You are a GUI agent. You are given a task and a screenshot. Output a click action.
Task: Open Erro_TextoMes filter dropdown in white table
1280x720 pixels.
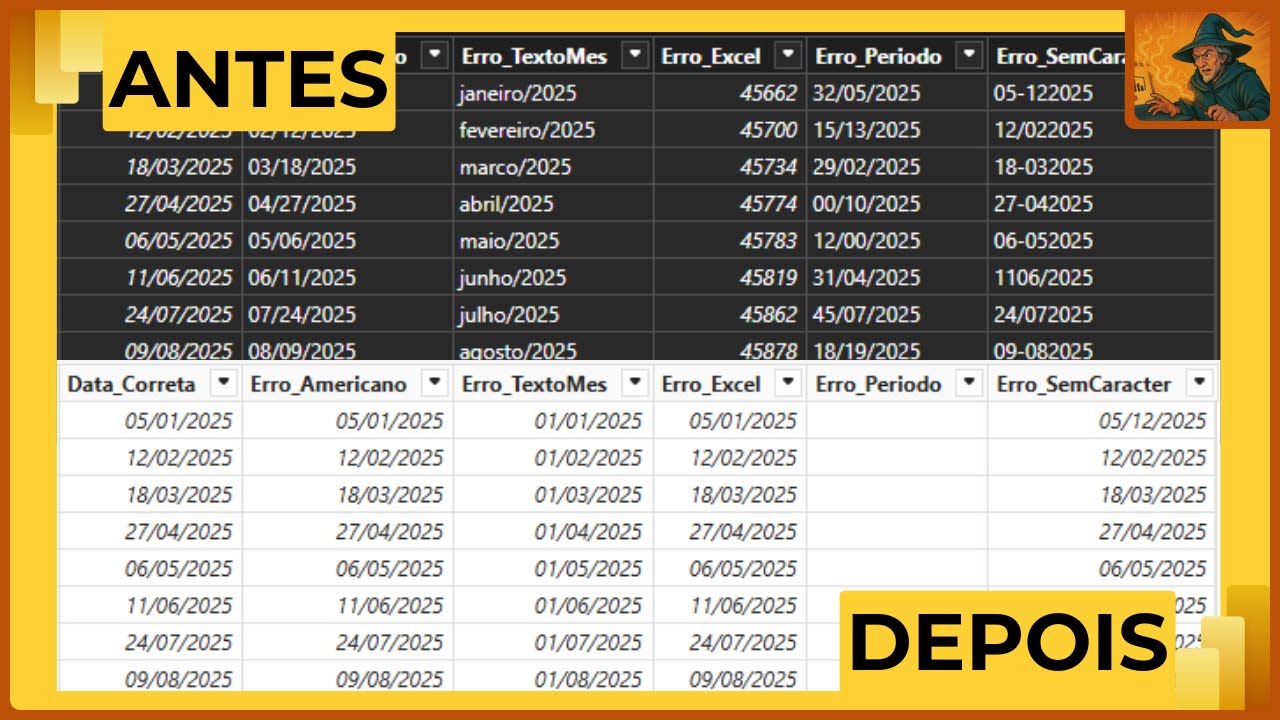pos(634,383)
